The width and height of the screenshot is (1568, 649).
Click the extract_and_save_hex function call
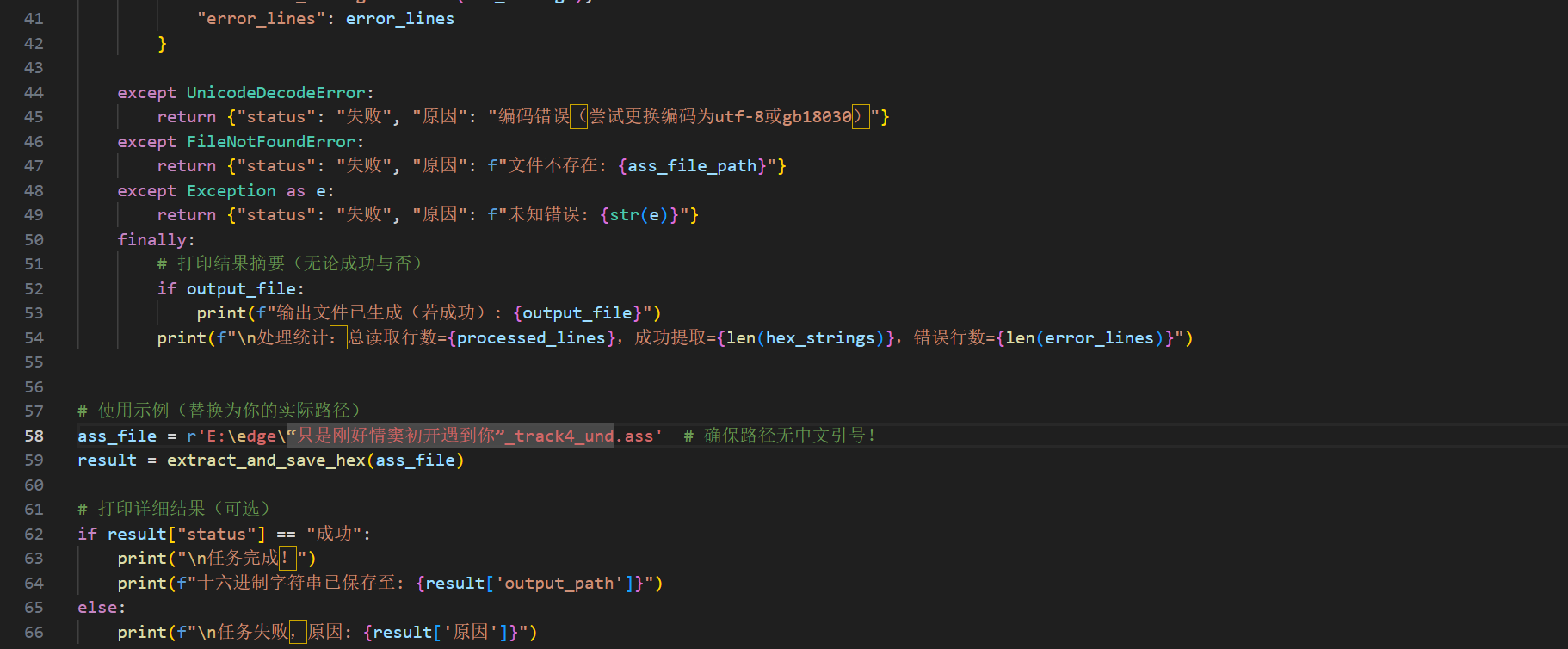point(266,460)
